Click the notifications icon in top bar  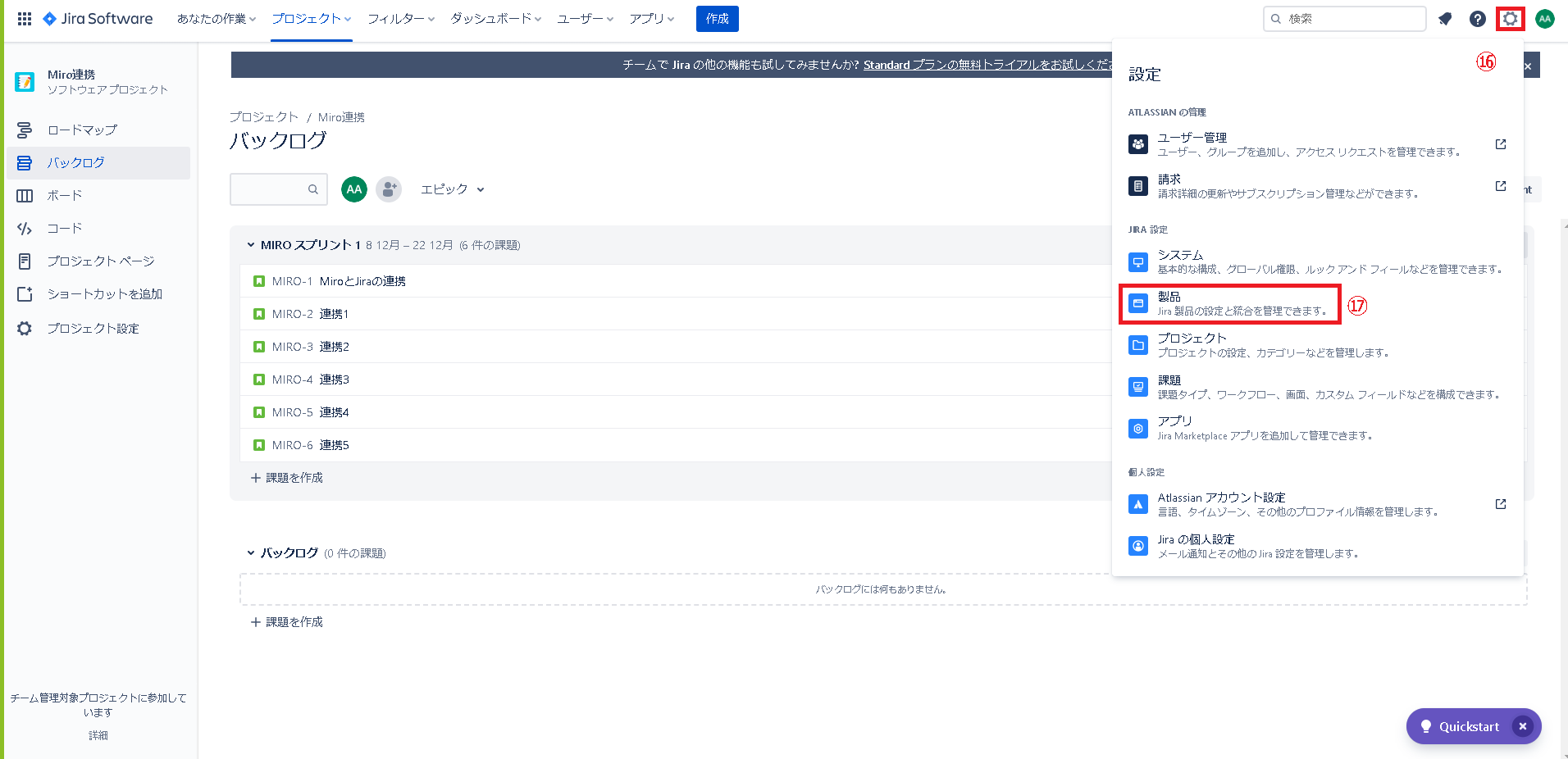1445,19
